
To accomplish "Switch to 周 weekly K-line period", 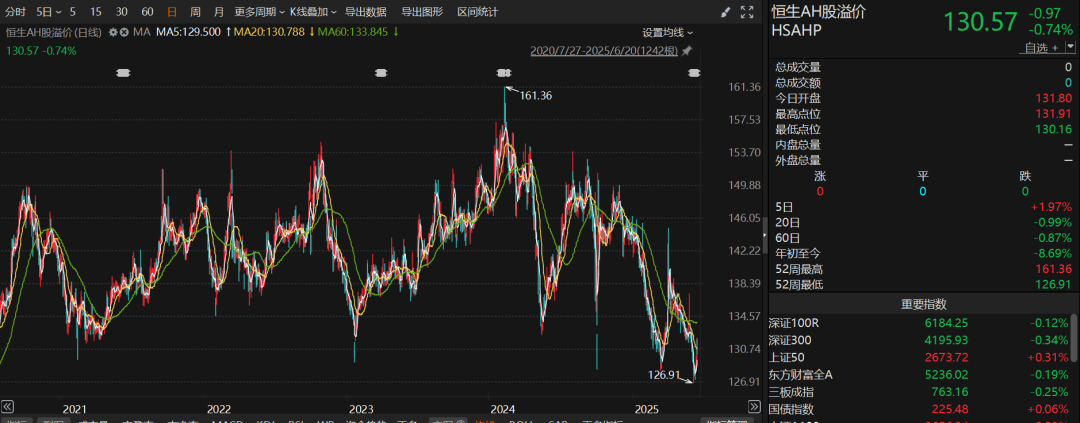I will tap(195, 12).
